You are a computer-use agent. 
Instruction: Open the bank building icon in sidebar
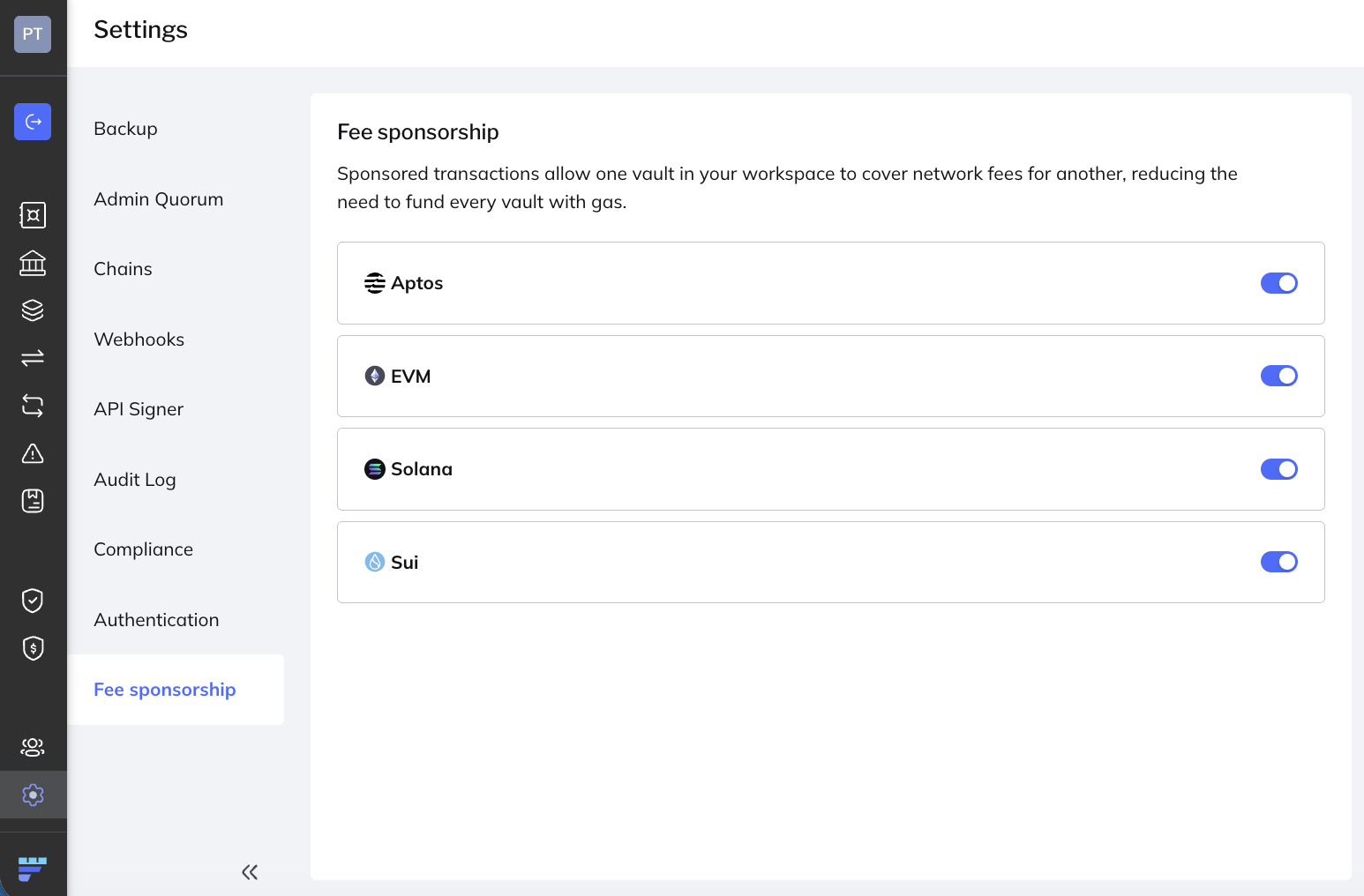[33, 263]
